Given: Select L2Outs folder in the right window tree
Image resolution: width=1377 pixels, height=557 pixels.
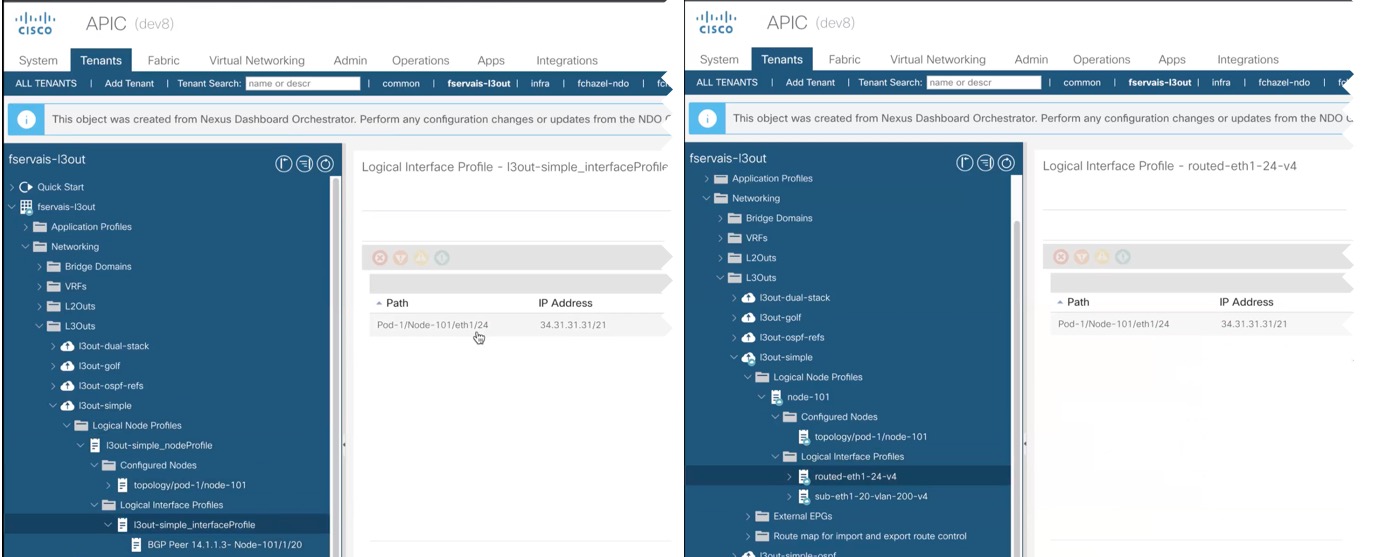Looking at the screenshot, I should click(761, 258).
